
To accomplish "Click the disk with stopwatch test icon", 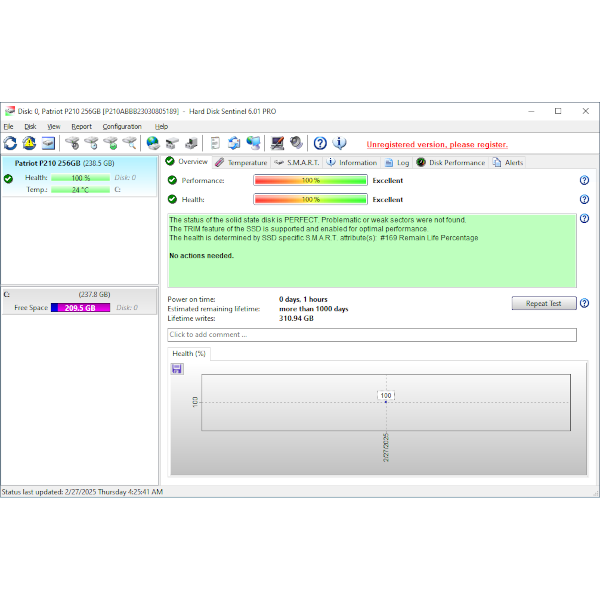I will 72,143.
